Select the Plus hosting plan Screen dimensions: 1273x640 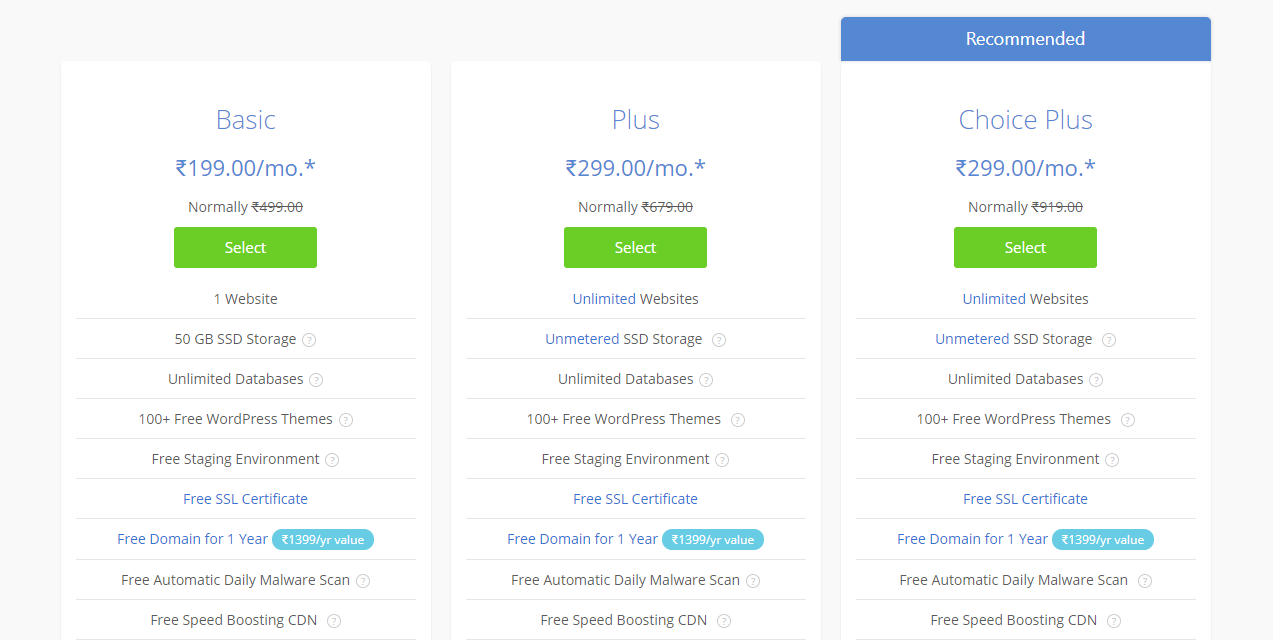[x=635, y=247]
